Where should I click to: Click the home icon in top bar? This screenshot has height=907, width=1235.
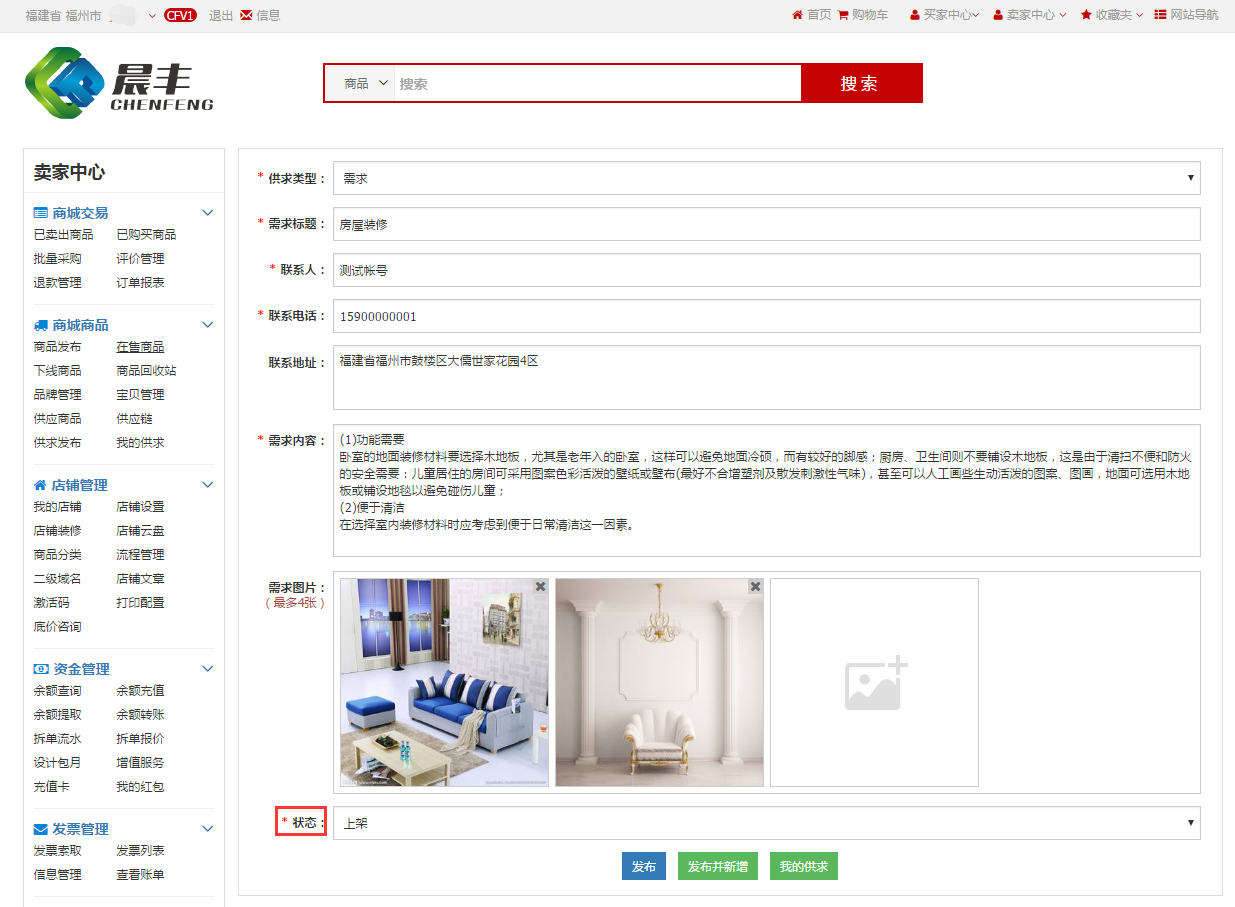(797, 15)
